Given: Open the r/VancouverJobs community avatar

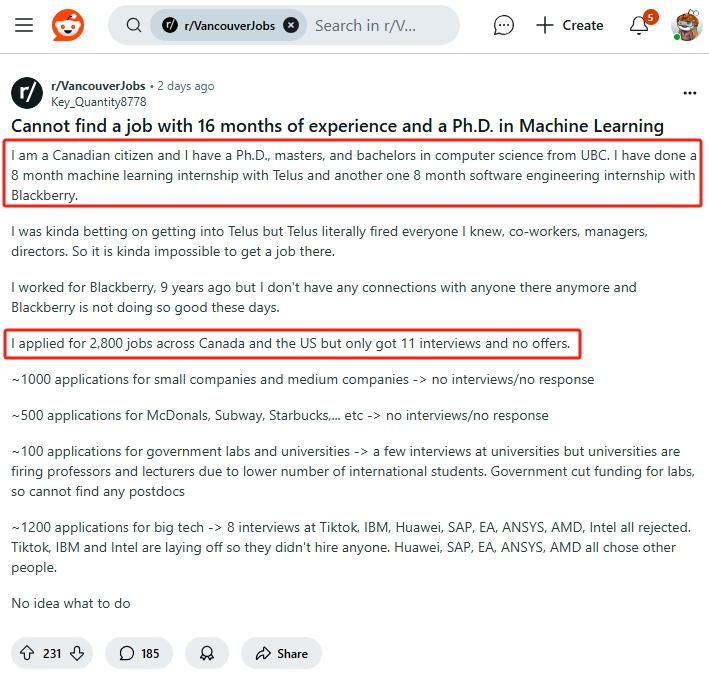Looking at the screenshot, I should coord(27,93).
